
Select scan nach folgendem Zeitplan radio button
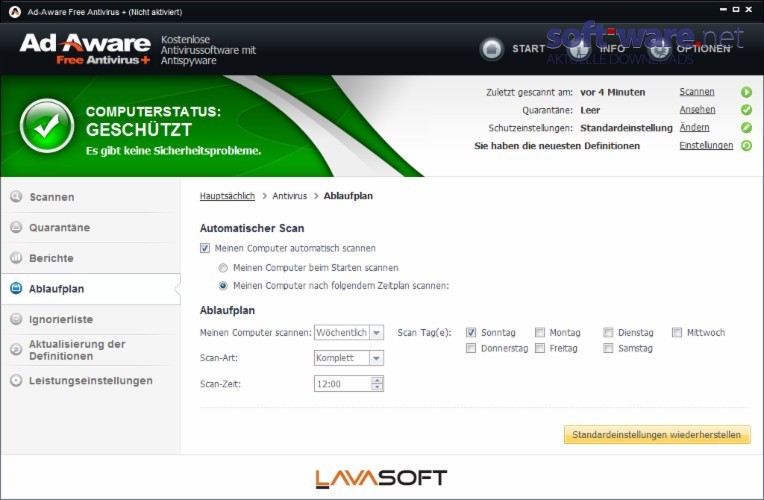click(x=223, y=286)
